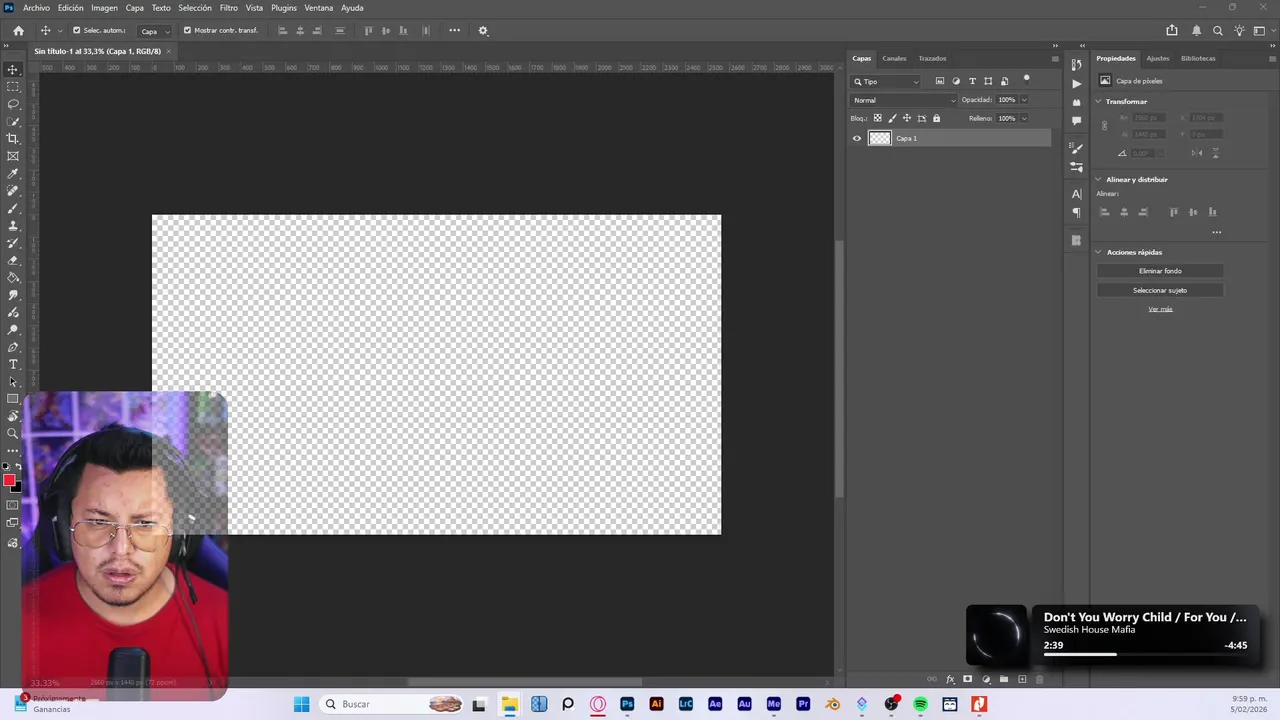This screenshot has height=720, width=1280.
Task: Click the Eliminar fondo button
Action: pos(1160,271)
